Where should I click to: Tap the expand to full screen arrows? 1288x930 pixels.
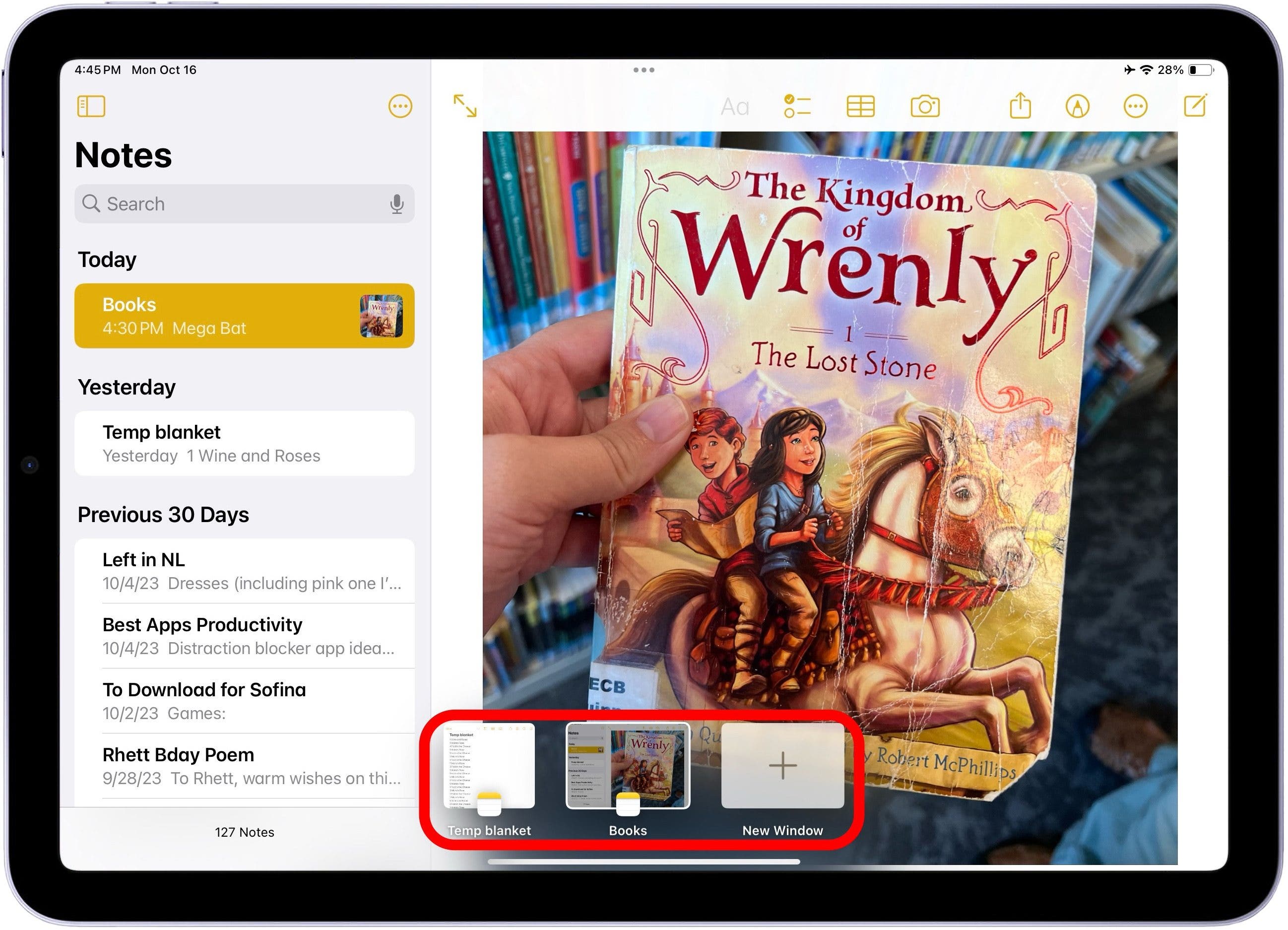tap(464, 106)
